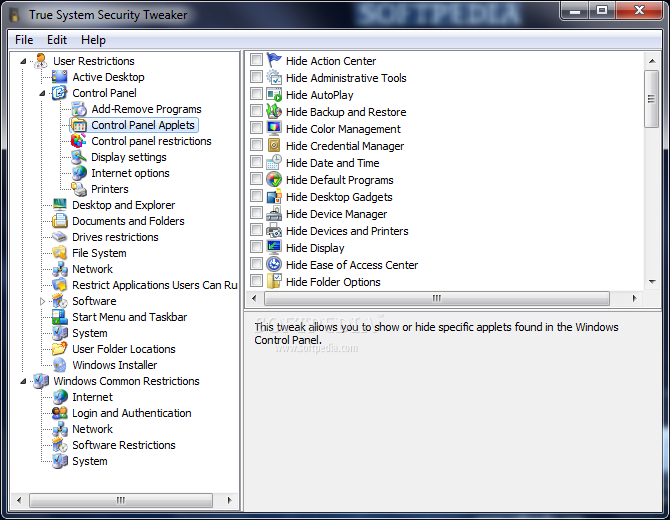670x520 pixels.
Task: Check the Hide Action Center checkbox
Action: [x=256, y=59]
